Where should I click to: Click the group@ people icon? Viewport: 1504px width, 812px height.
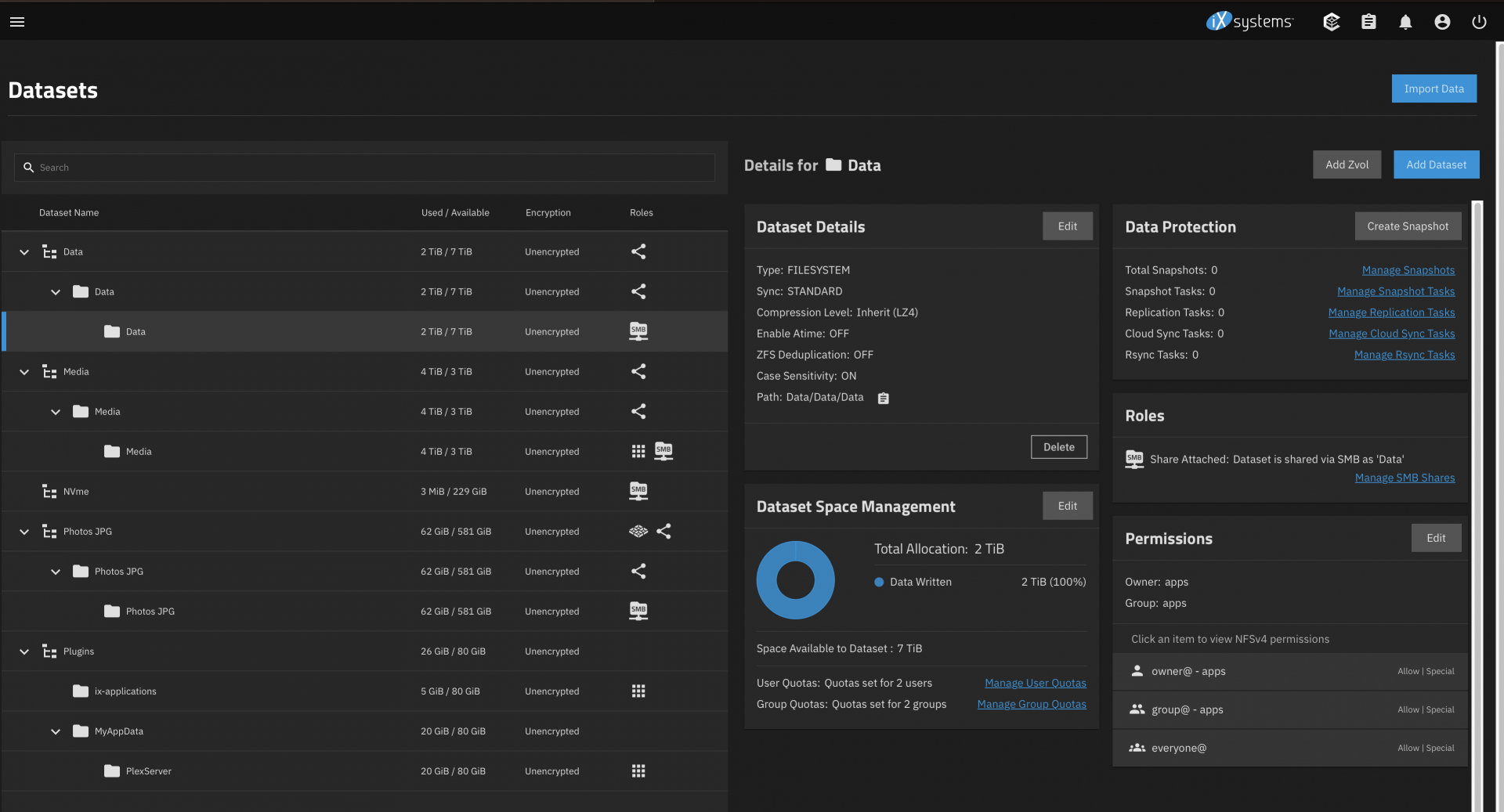click(x=1137, y=709)
